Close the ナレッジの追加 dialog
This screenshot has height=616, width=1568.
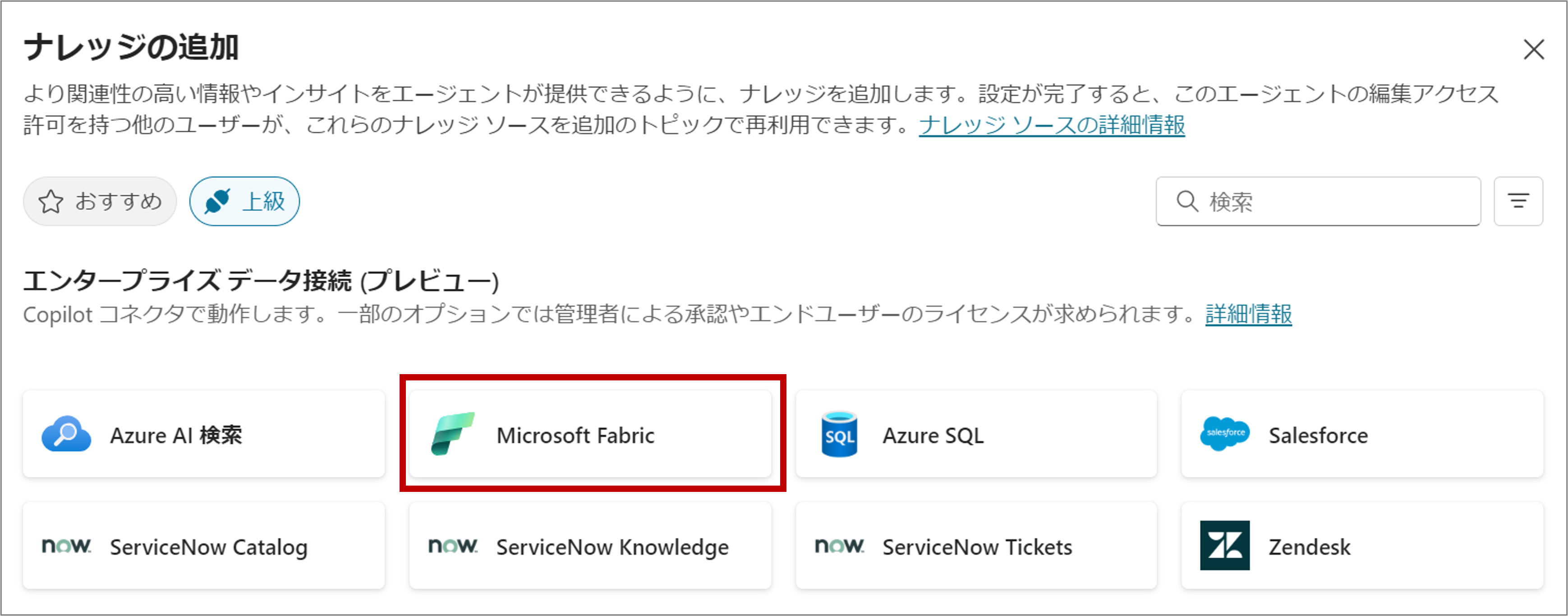pyautogui.click(x=1534, y=49)
